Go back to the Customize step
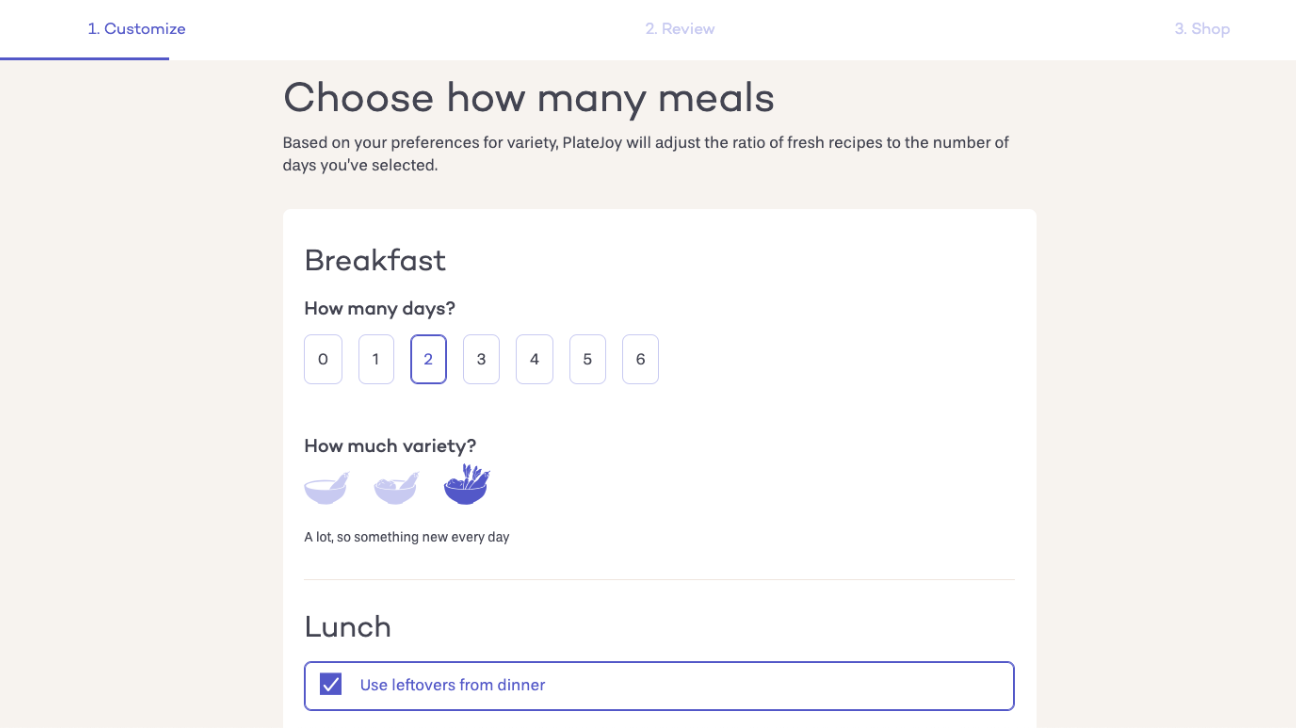Image resolution: width=1296 pixels, height=728 pixels. [x=136, y=28]
